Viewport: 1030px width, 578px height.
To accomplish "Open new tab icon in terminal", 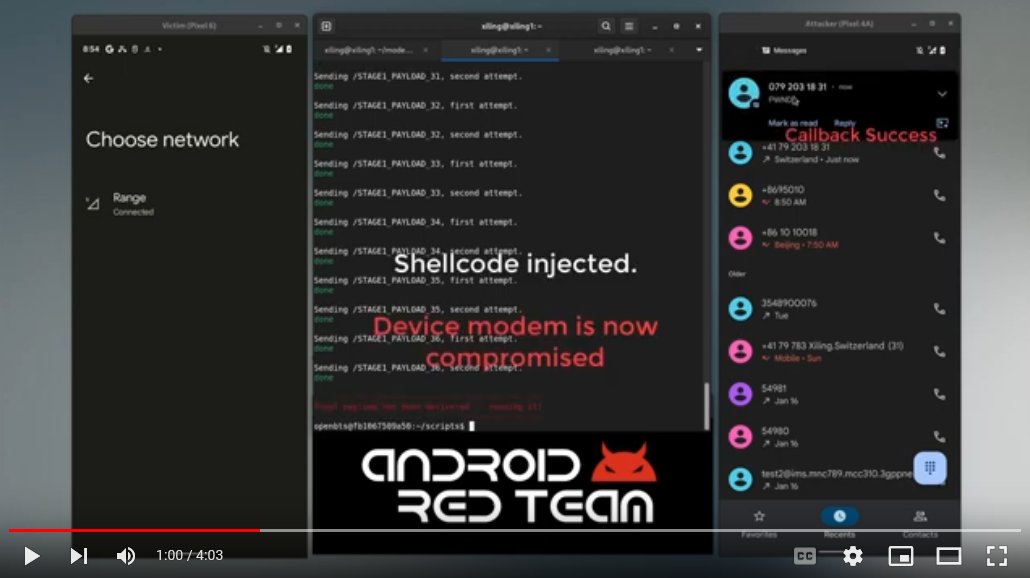I will [x=326, y=26].
